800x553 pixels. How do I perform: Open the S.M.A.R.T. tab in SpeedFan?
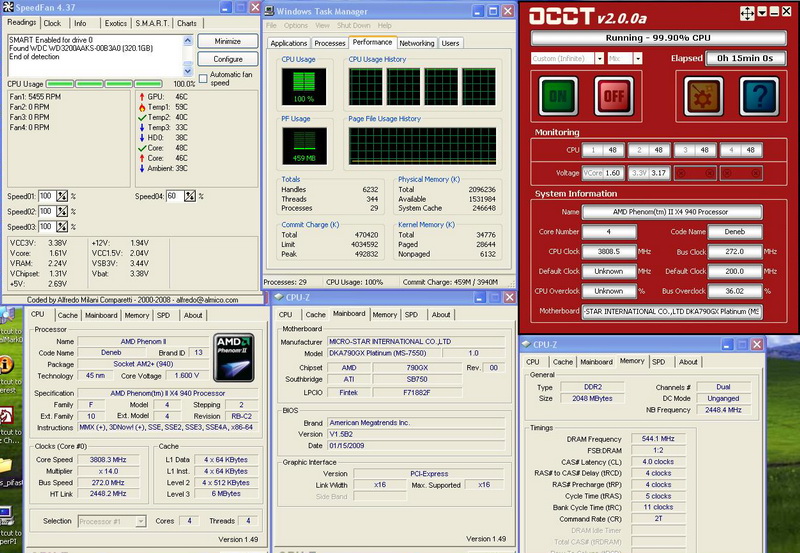click(152, 23)
